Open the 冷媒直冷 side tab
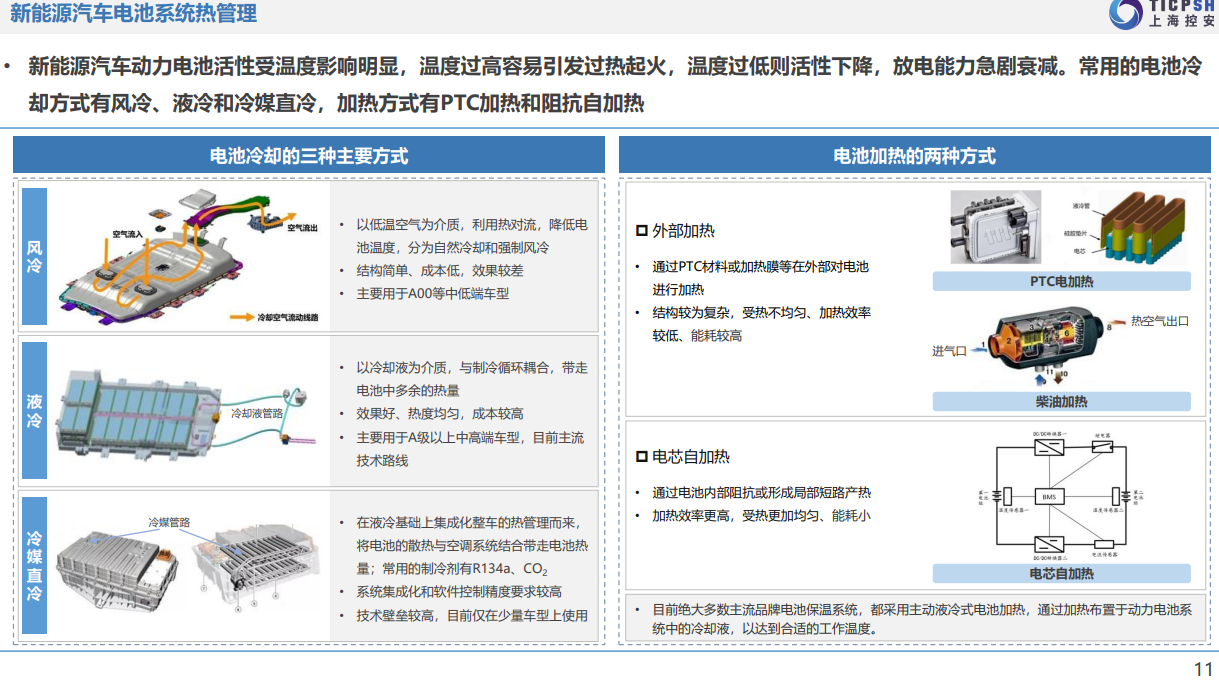This screenshot has width=1219, height=681. [x=35, y=565]
